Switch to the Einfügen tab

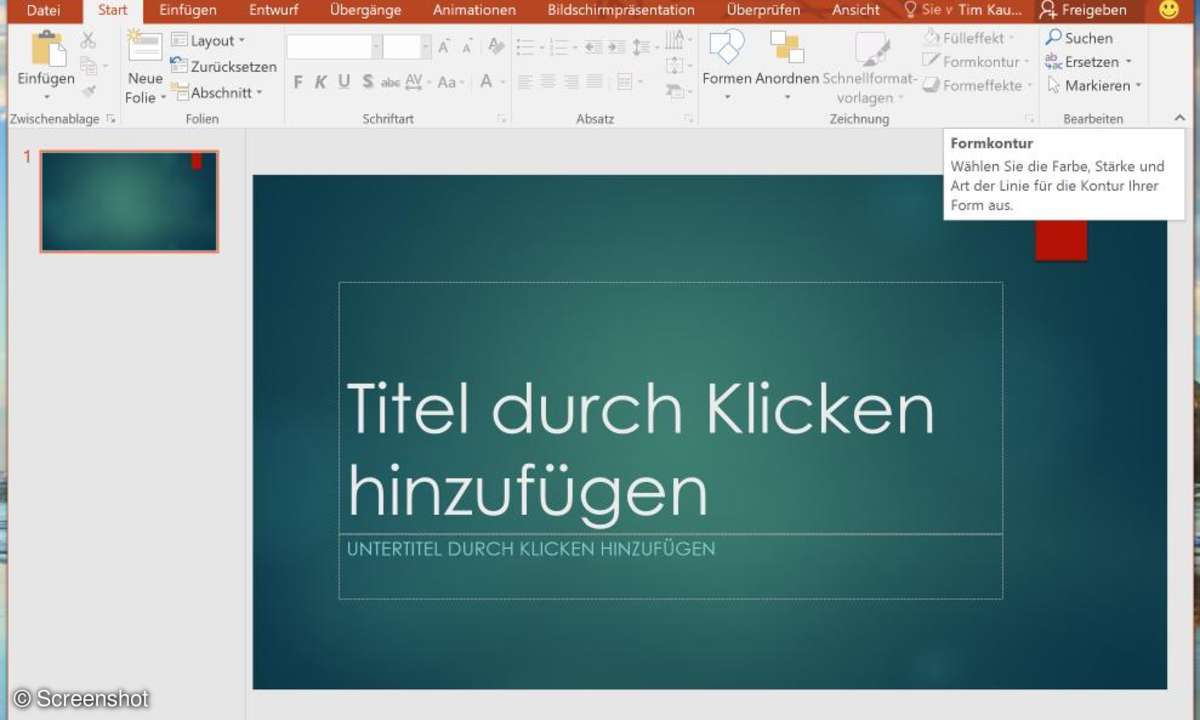tap(188, 10)
